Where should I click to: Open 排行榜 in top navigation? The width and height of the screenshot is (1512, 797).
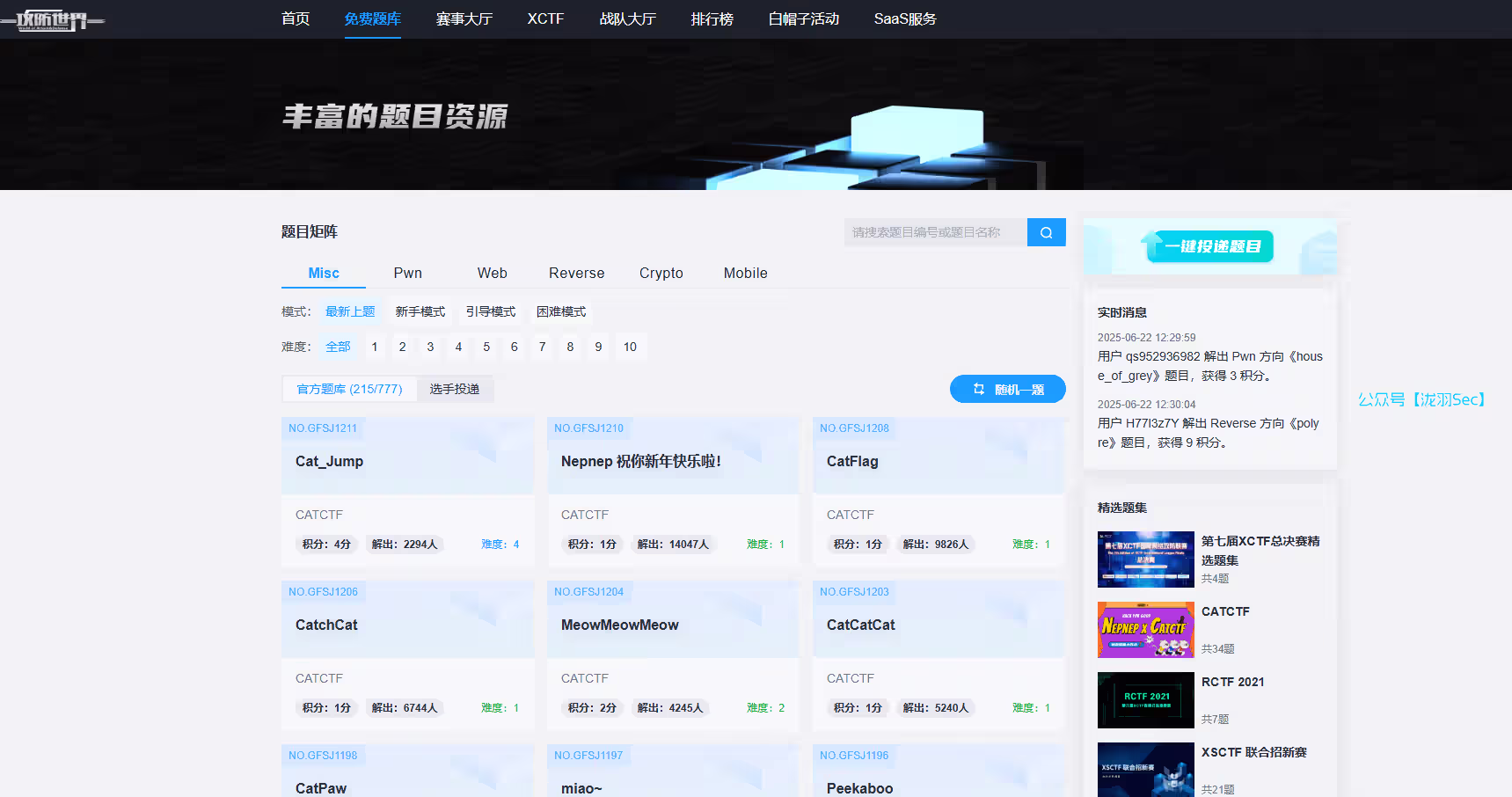coord(712,18)
